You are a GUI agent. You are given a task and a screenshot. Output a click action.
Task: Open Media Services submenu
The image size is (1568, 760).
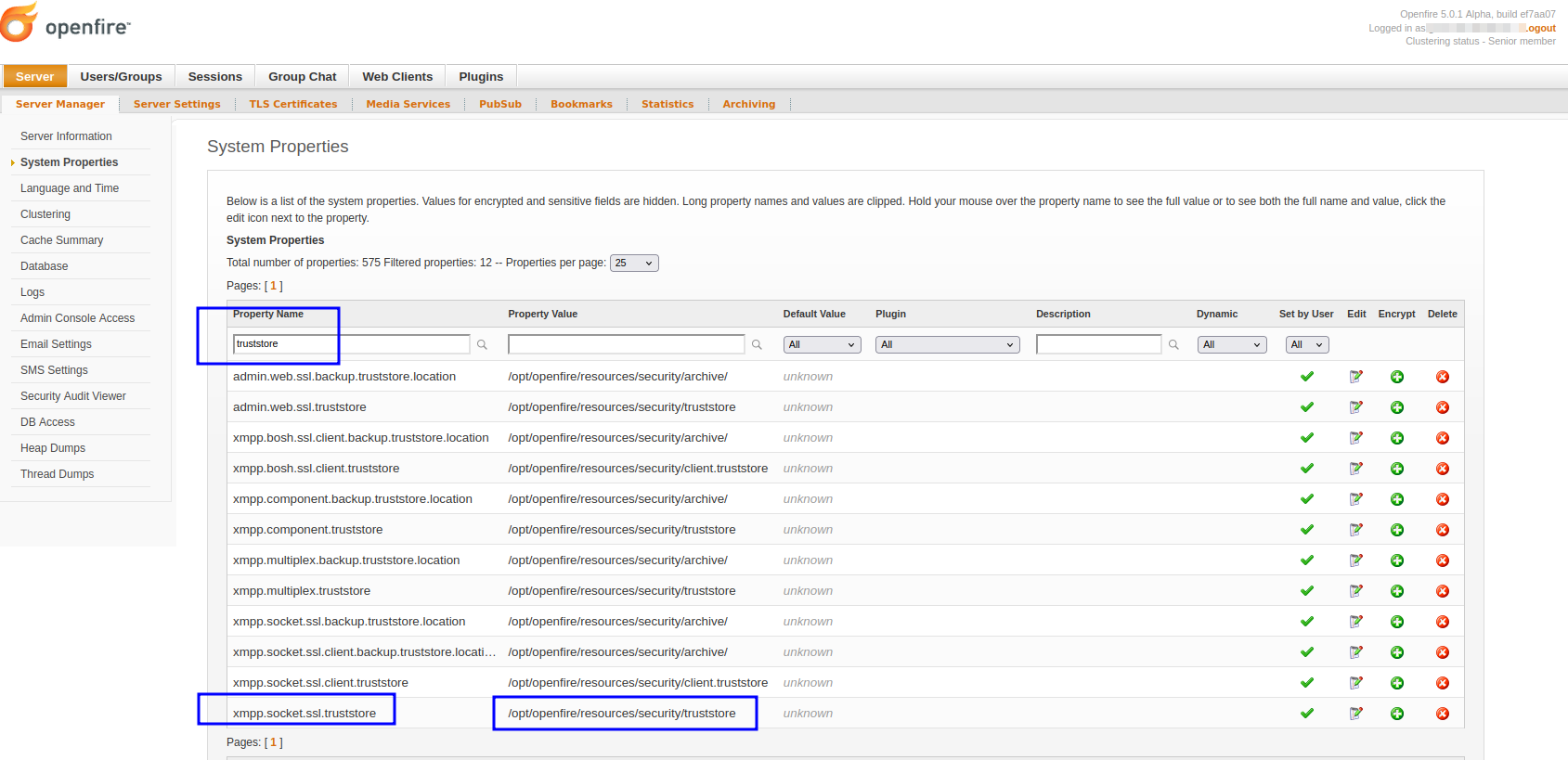(x=408, y=104)
